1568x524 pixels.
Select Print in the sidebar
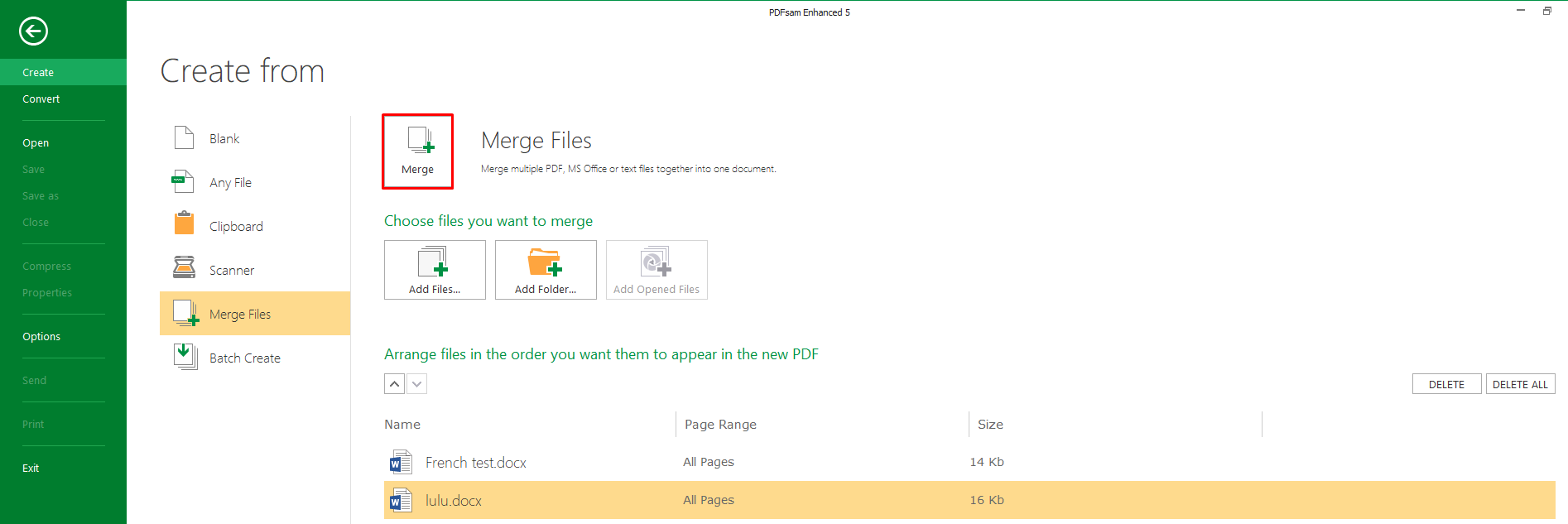(x=33, y=424)
